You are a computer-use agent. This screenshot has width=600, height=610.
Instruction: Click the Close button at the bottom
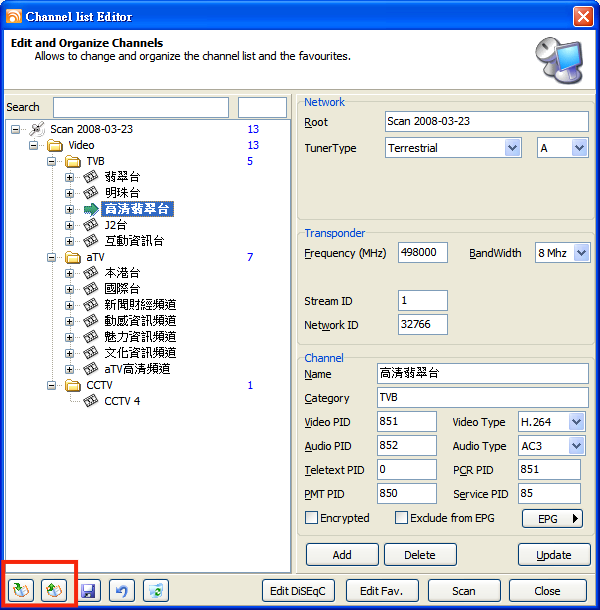click(548, 591)
